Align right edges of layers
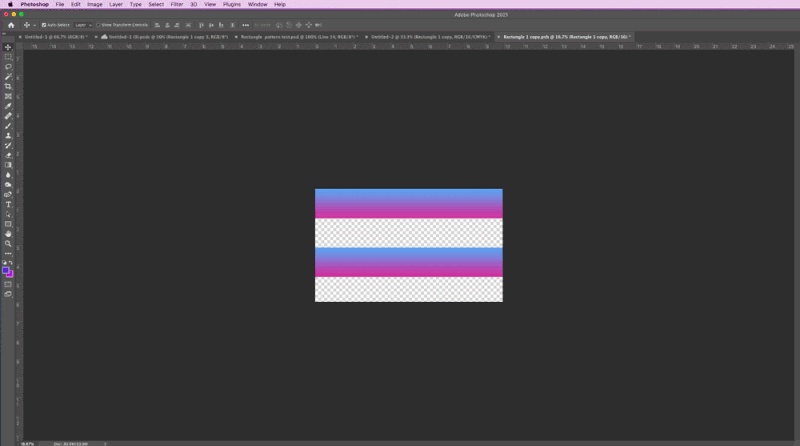This screenshot has width=800, height=446. [177, 25]
